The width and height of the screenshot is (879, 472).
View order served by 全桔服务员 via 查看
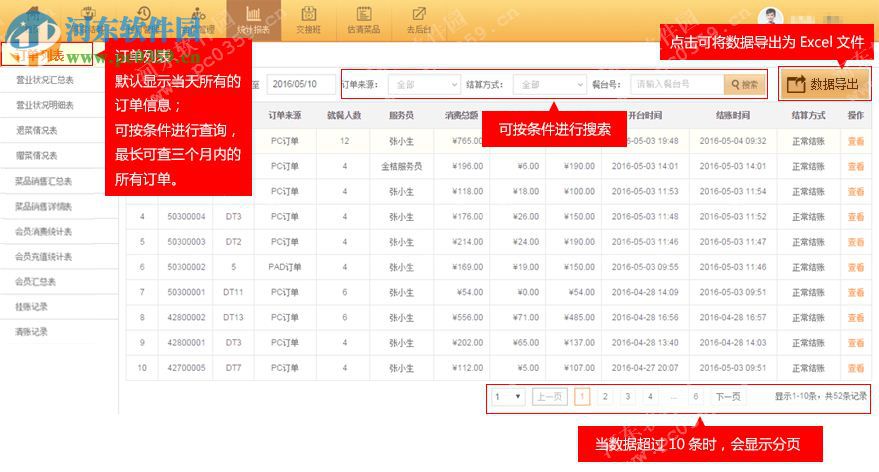855,166
